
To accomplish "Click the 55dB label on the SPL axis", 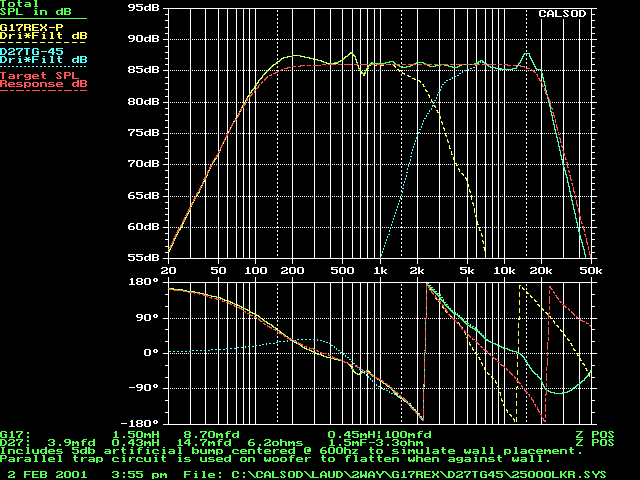I will [x=143, y=258].
